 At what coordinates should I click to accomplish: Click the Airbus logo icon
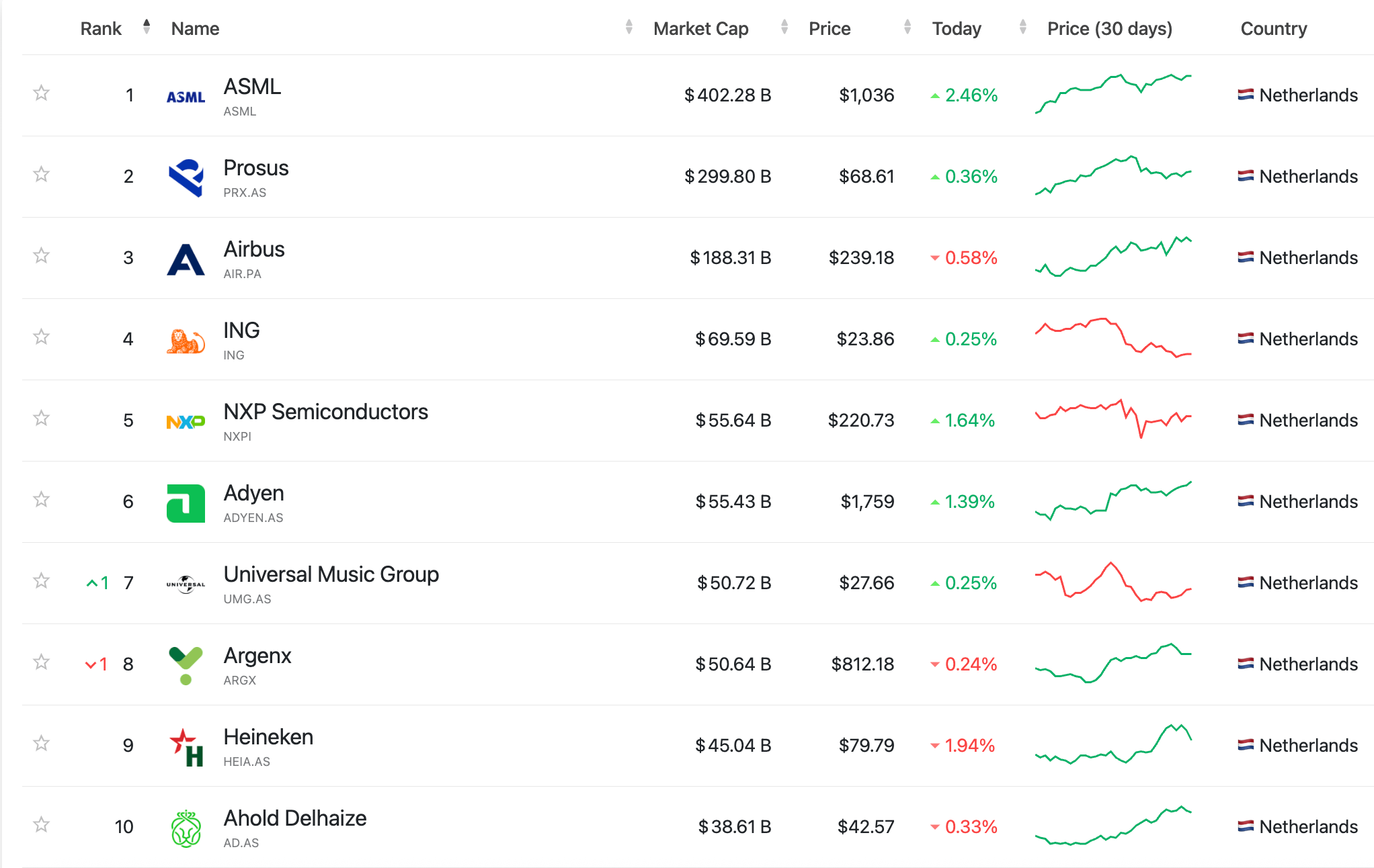186,259
